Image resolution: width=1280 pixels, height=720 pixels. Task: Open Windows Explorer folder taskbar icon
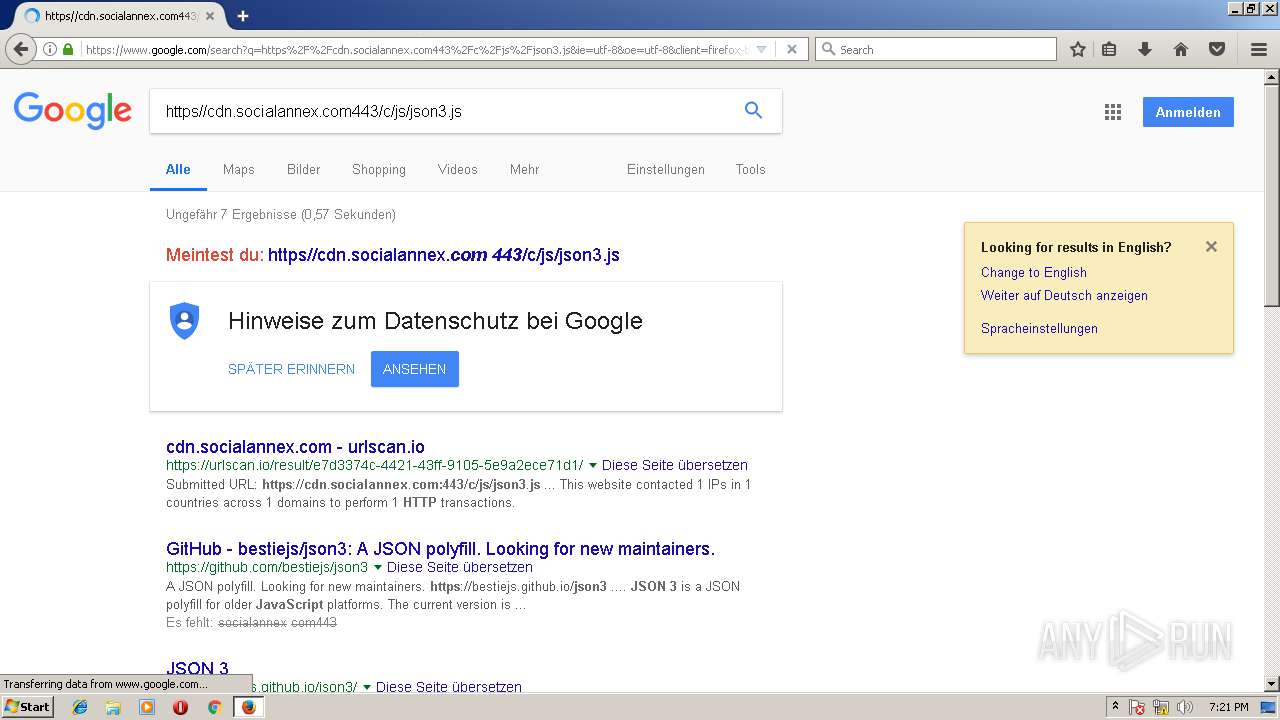pyautogui.click(x=113, y=707)
